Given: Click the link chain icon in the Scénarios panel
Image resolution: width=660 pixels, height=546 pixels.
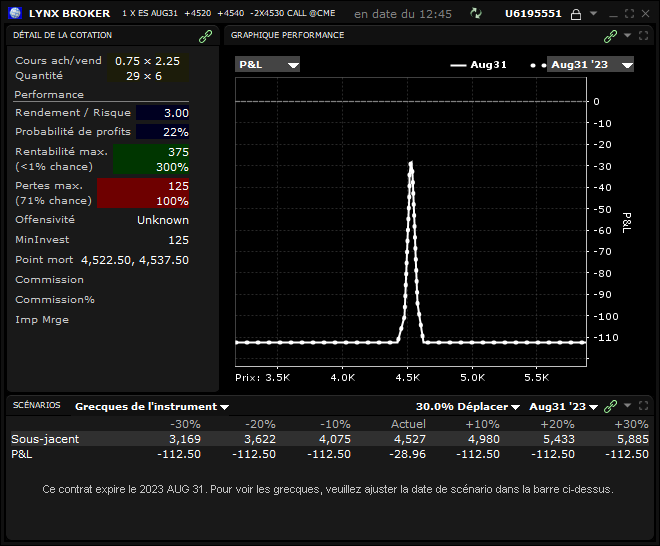Looking at the screenshot, I should pyautogui.click(x=610, y=406).
